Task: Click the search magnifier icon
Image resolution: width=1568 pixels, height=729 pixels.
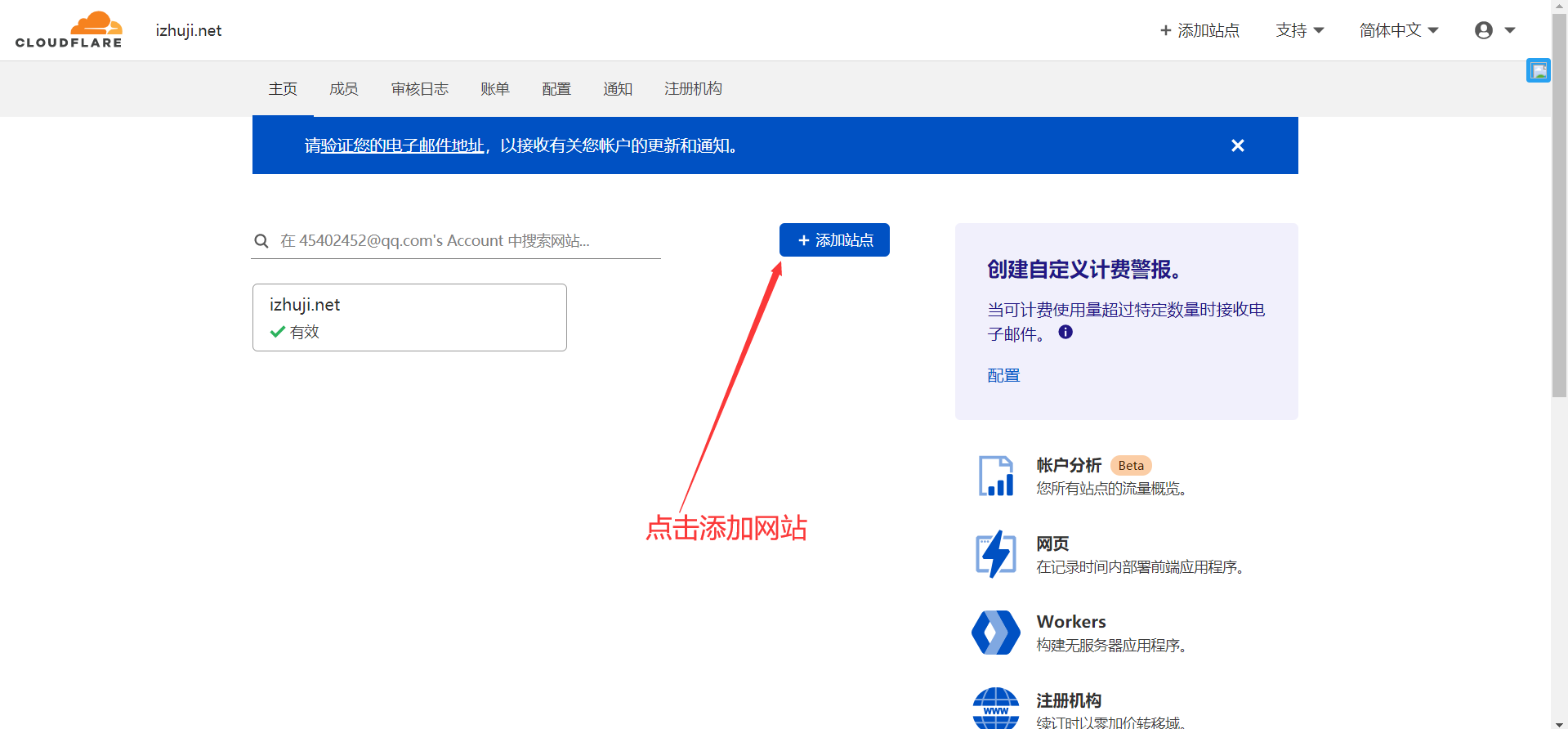Action: (261, 241)
